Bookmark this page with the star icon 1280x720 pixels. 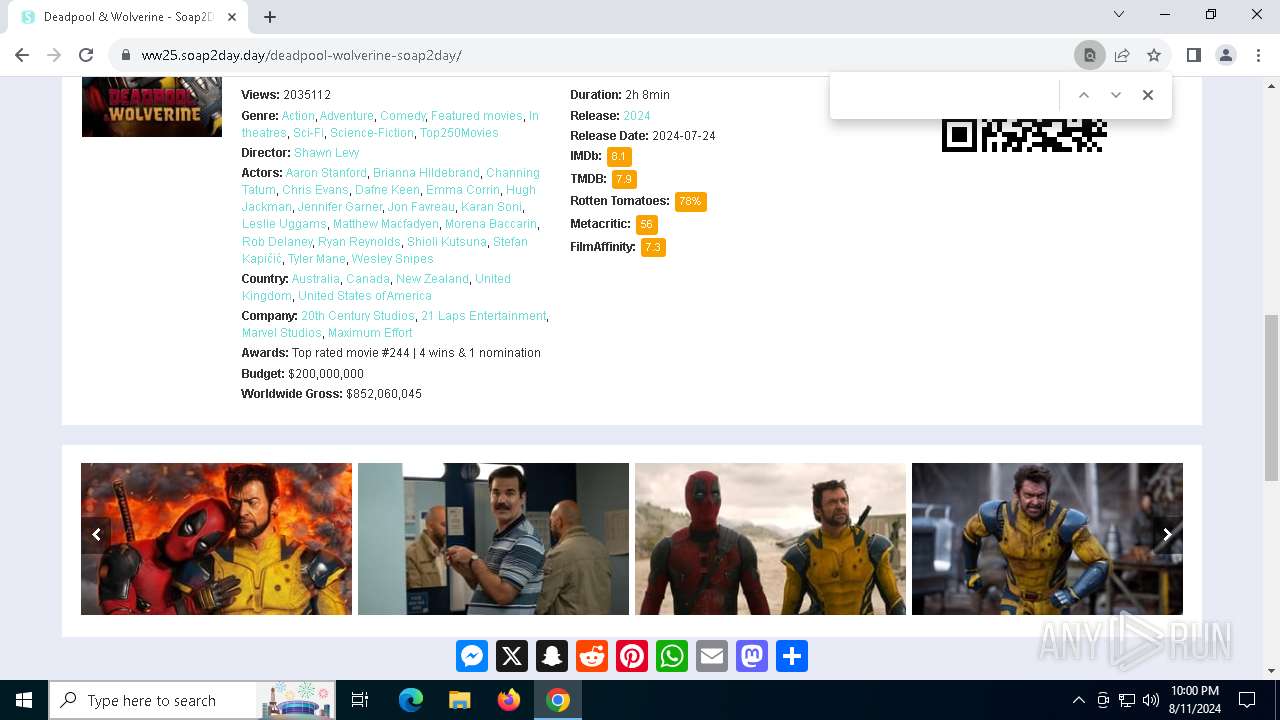coord(1154,55)
